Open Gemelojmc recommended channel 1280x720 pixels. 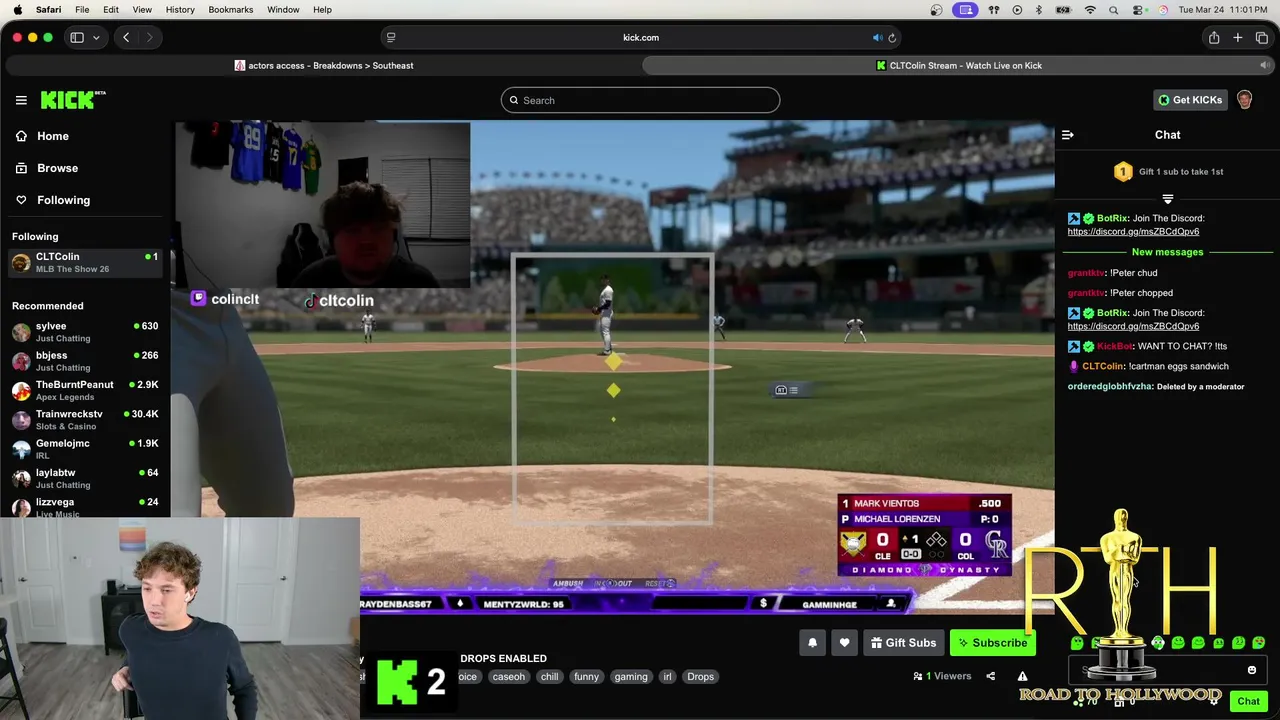(x=85, y=449)
